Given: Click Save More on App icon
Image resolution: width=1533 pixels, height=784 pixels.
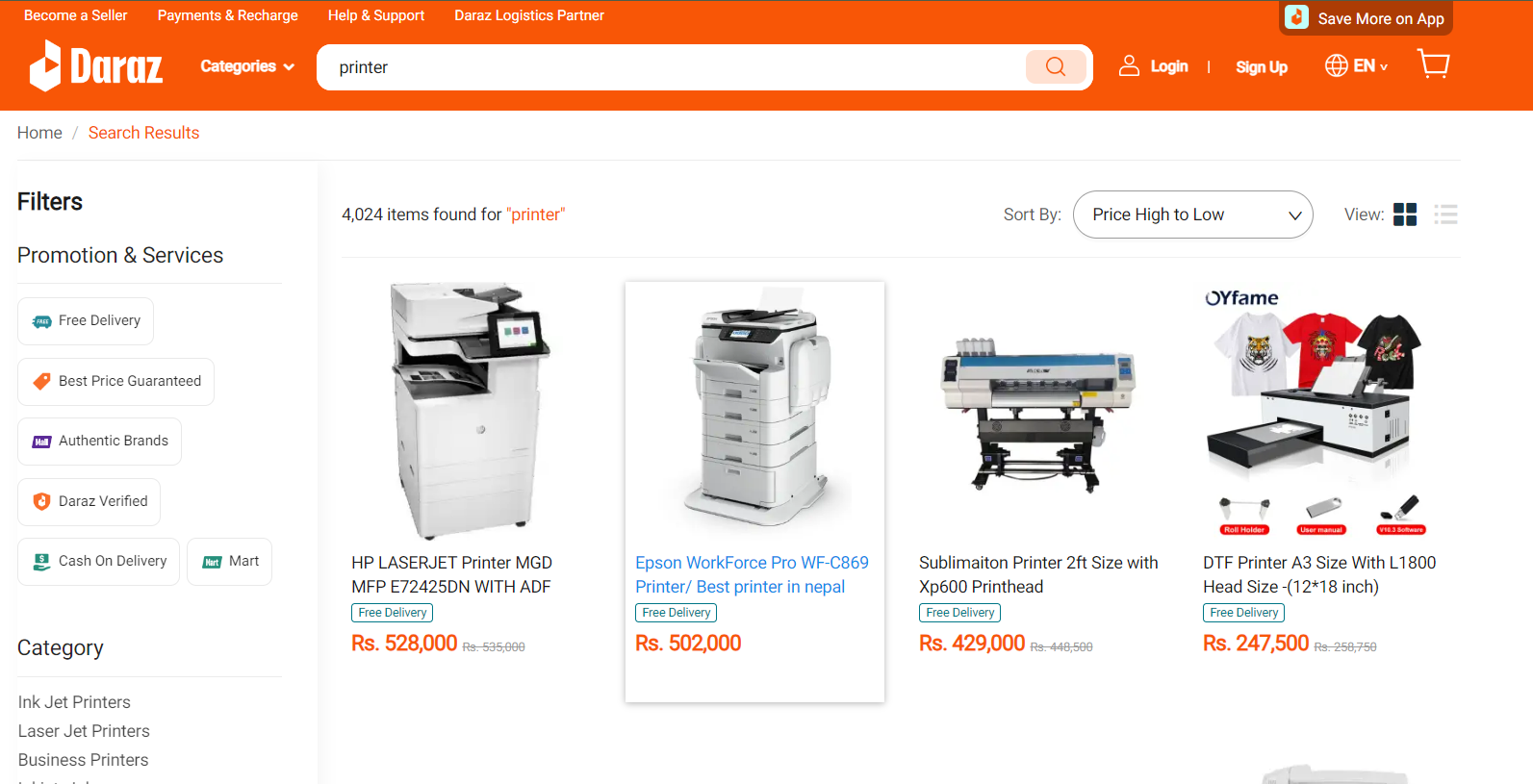Looking at the screenshot, I should click(x=1297, y=17).
